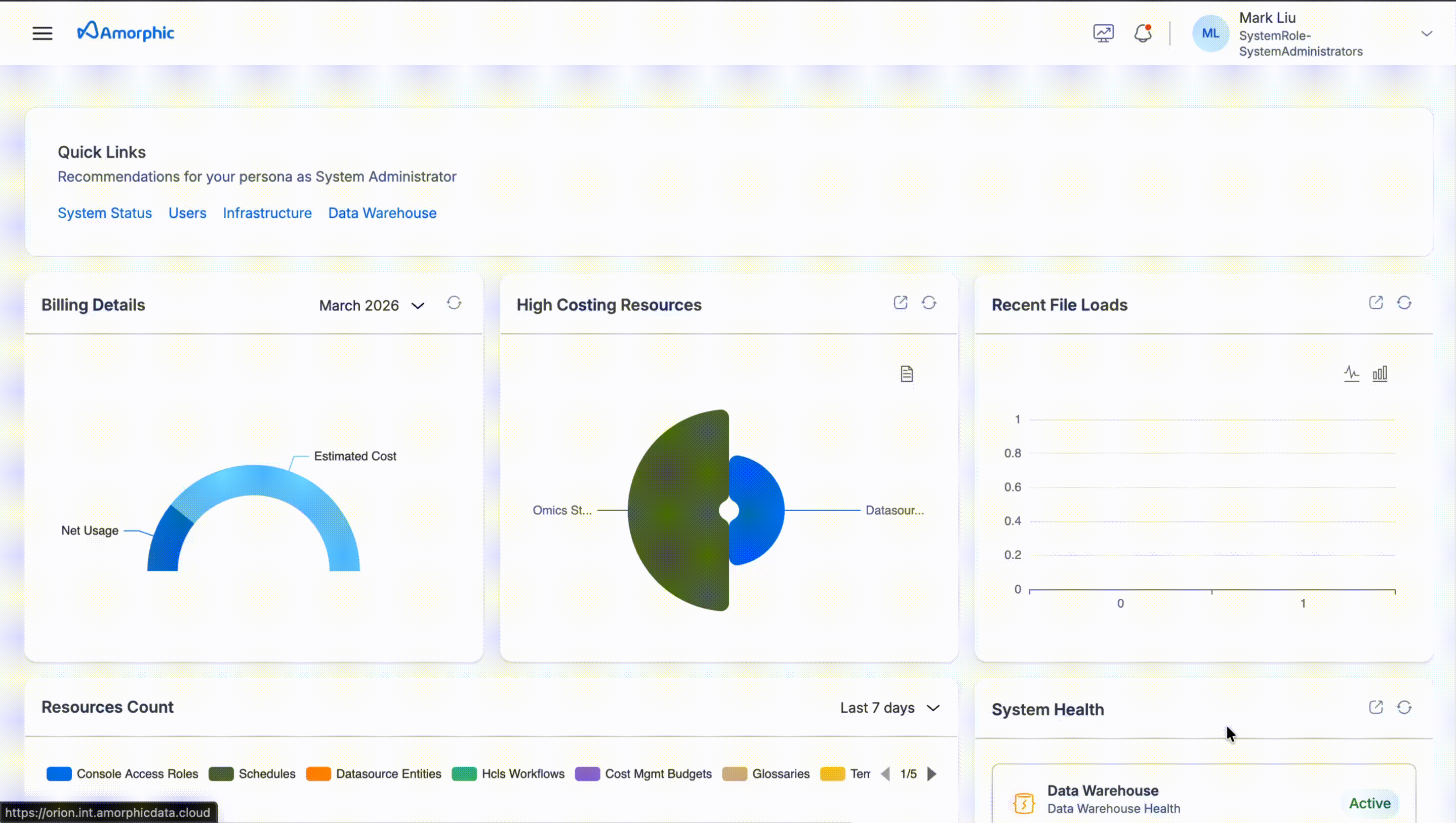
Task: Expand the Mark Liu user profile menu
Action: tap(1426, 34)
